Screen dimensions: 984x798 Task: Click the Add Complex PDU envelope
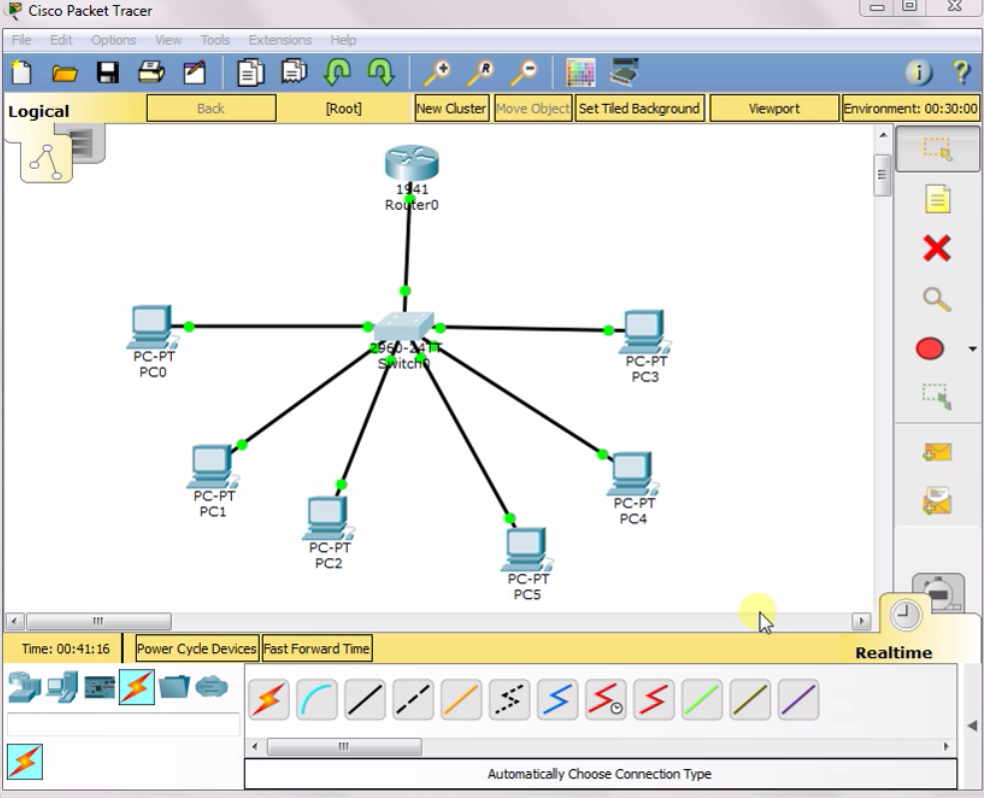(937, 501)
